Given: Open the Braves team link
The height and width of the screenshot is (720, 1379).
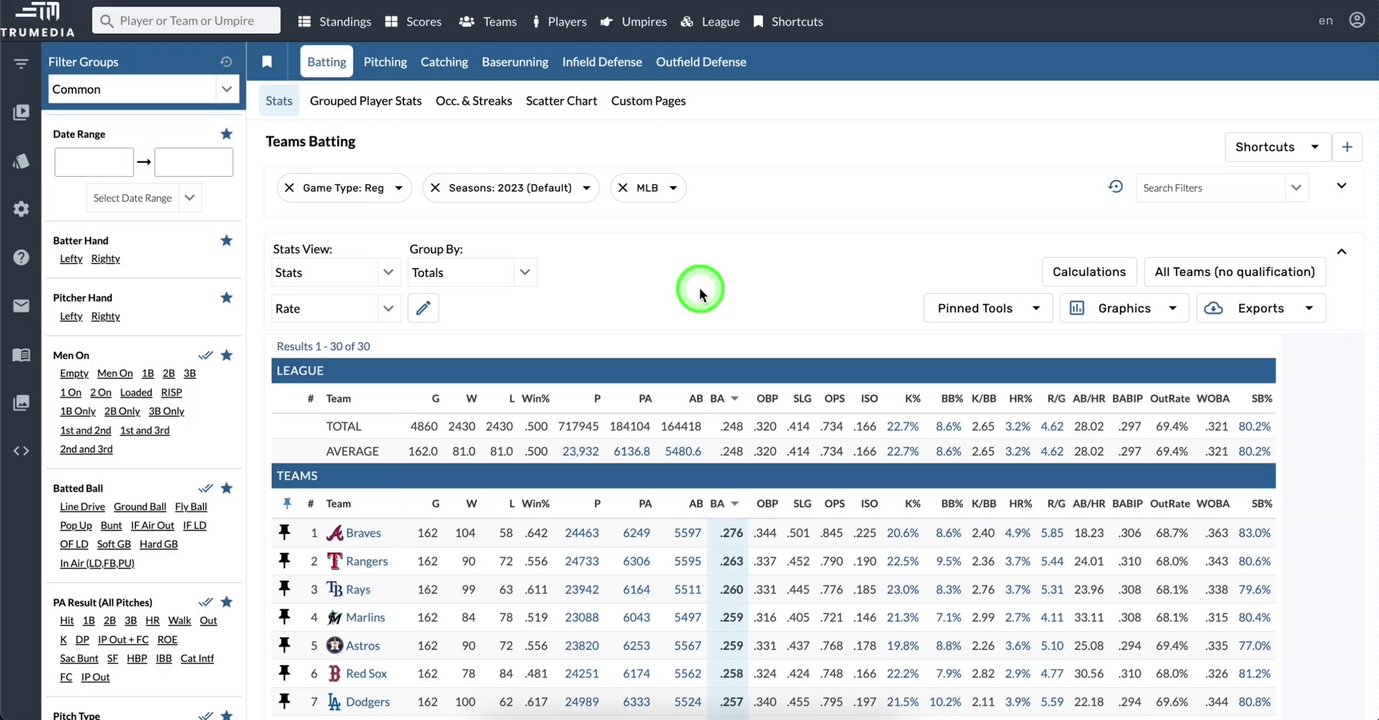Looking at the screenshot, I should [x=363, y=533].
